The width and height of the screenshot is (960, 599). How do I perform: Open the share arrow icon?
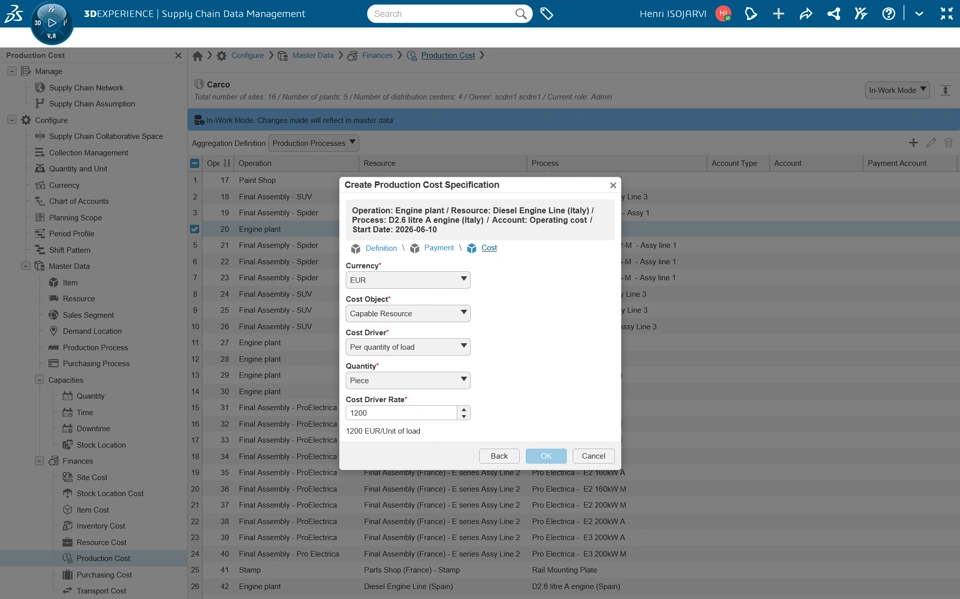point(806,13)
